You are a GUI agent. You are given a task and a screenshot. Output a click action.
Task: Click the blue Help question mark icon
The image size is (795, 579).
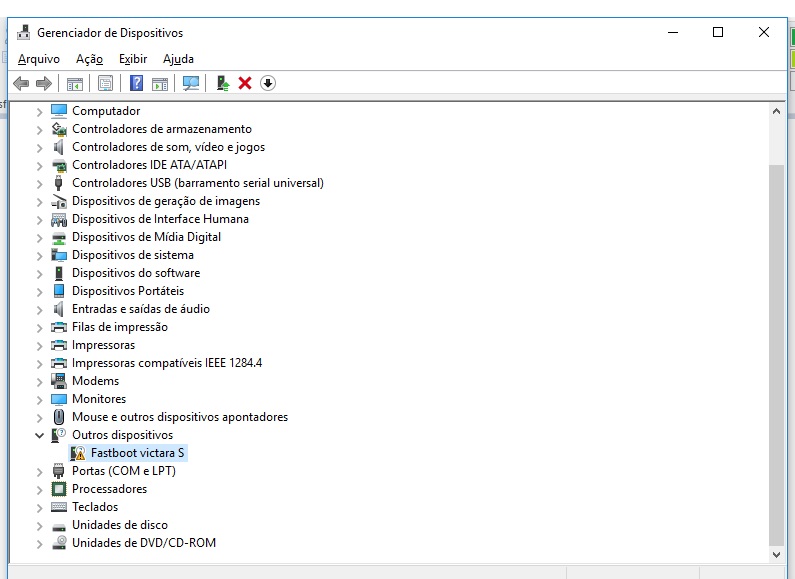(x=136, y=83)
